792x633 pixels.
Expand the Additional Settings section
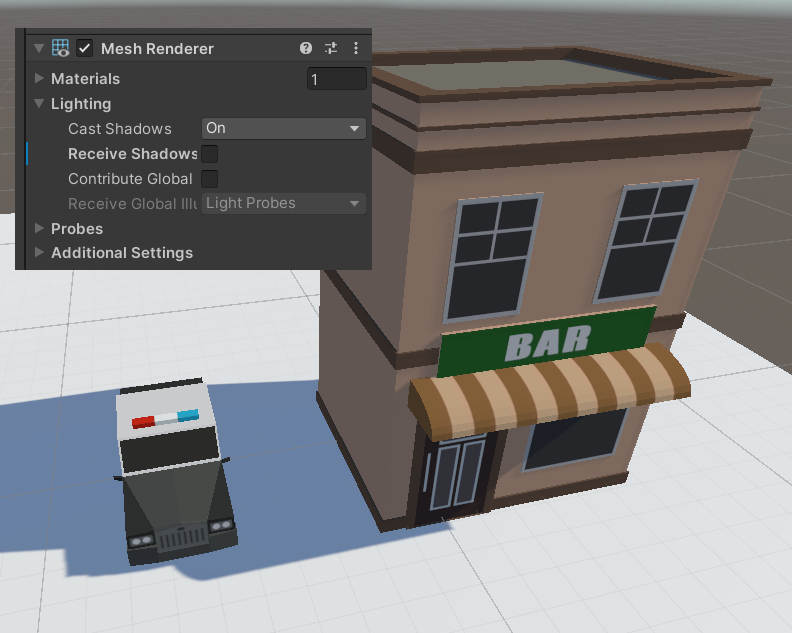tap(39, 253)
